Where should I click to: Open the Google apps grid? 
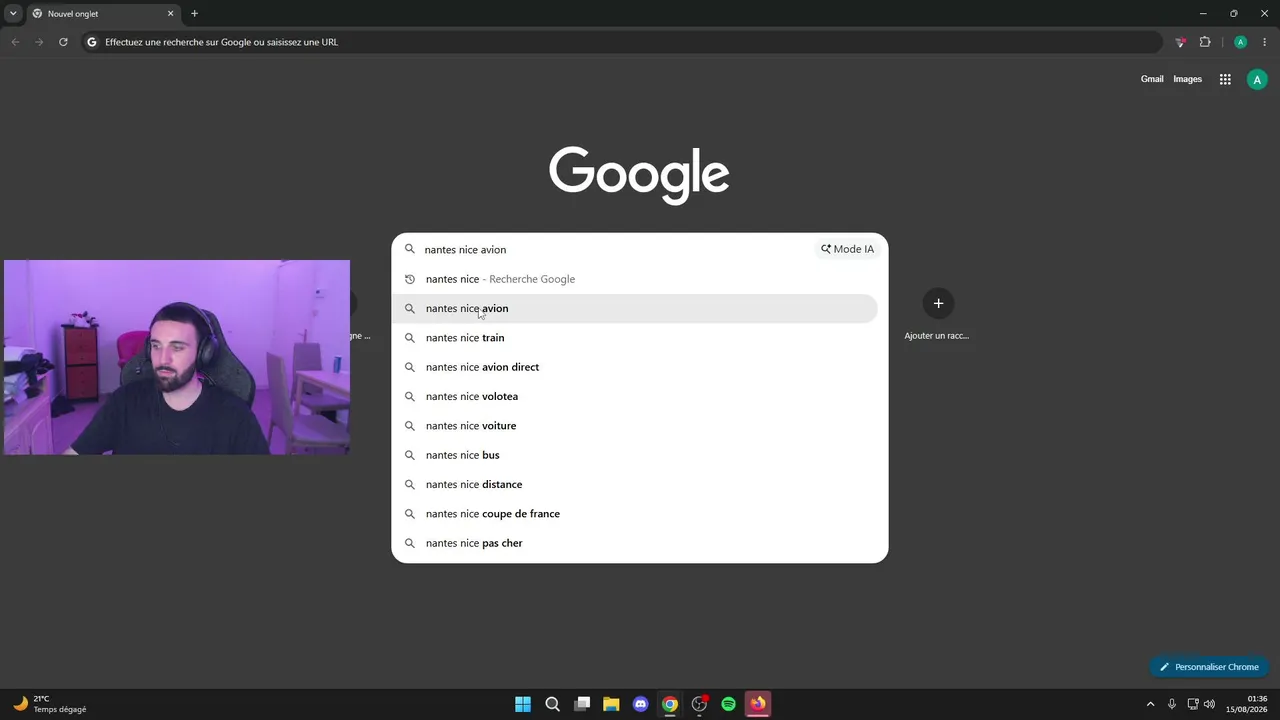click(1225, 79)
